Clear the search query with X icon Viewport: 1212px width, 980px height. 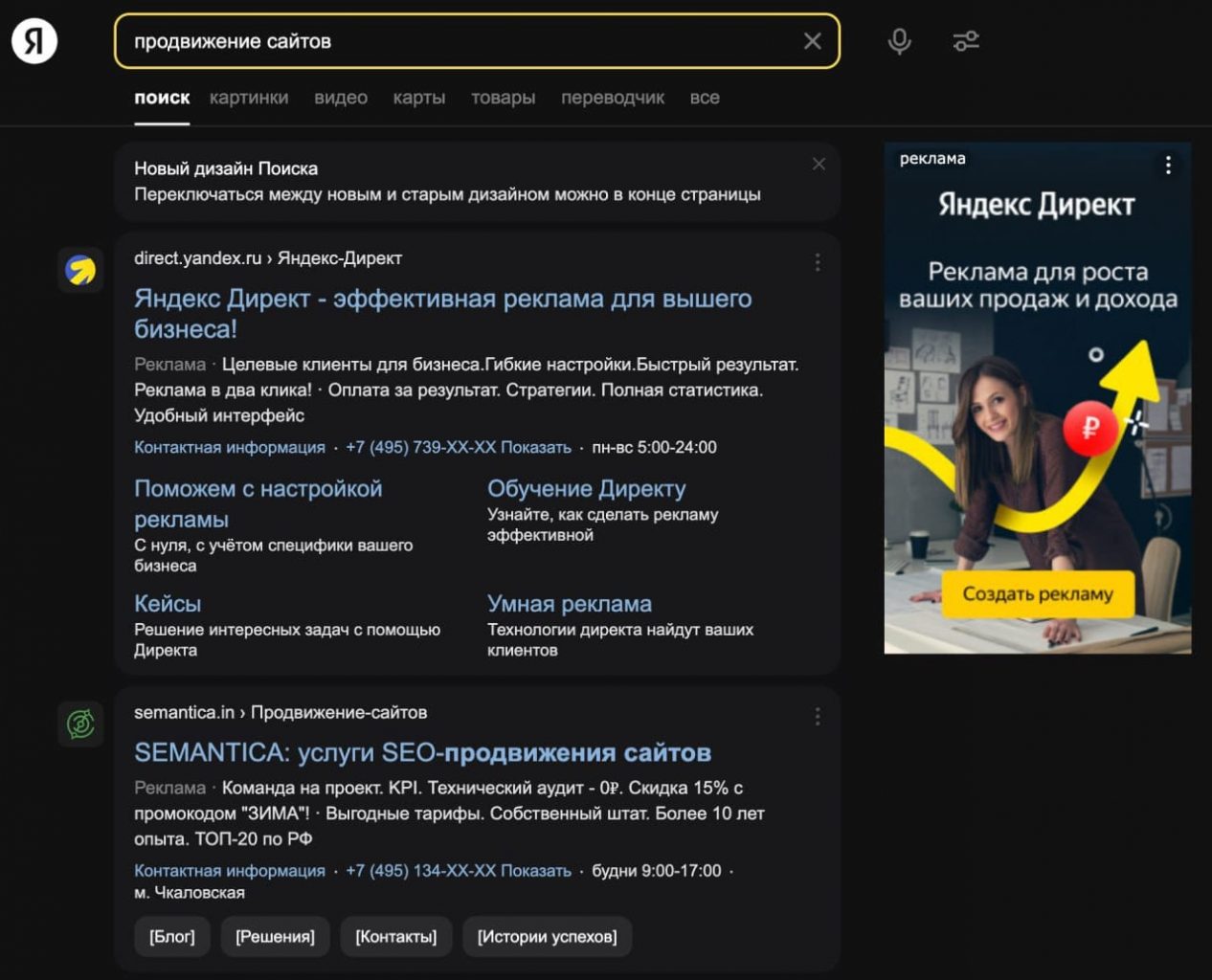812,41
